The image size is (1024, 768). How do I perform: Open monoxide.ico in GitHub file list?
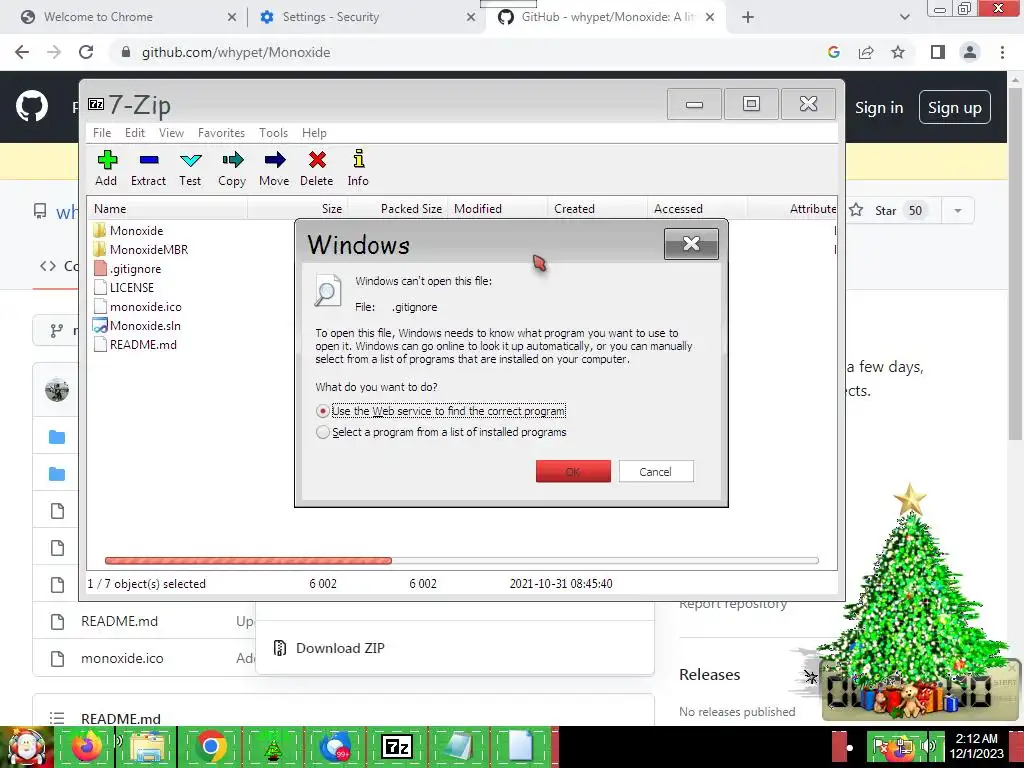(122, 658)
